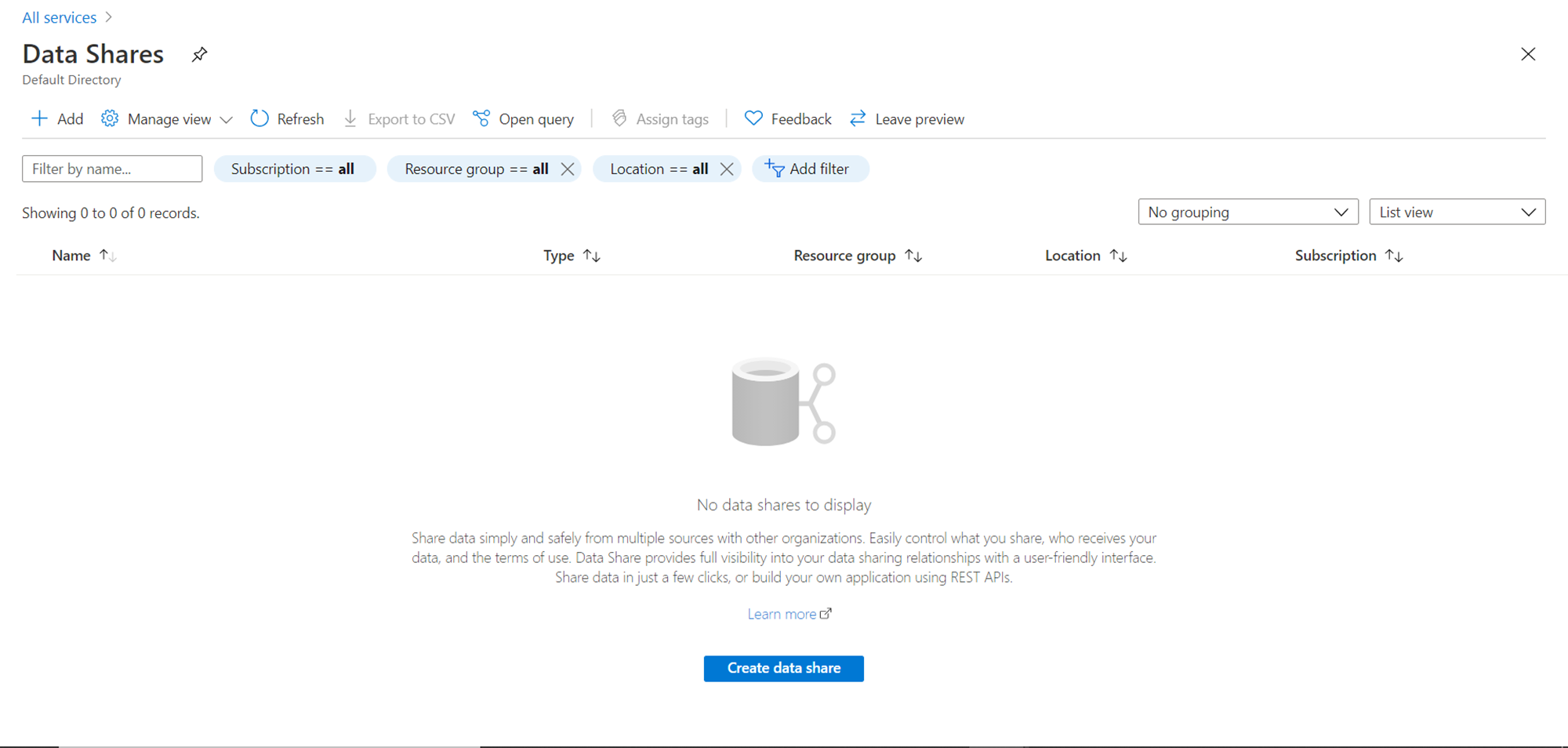
Task: Remove the Location filter
Action: coord(727,169)
